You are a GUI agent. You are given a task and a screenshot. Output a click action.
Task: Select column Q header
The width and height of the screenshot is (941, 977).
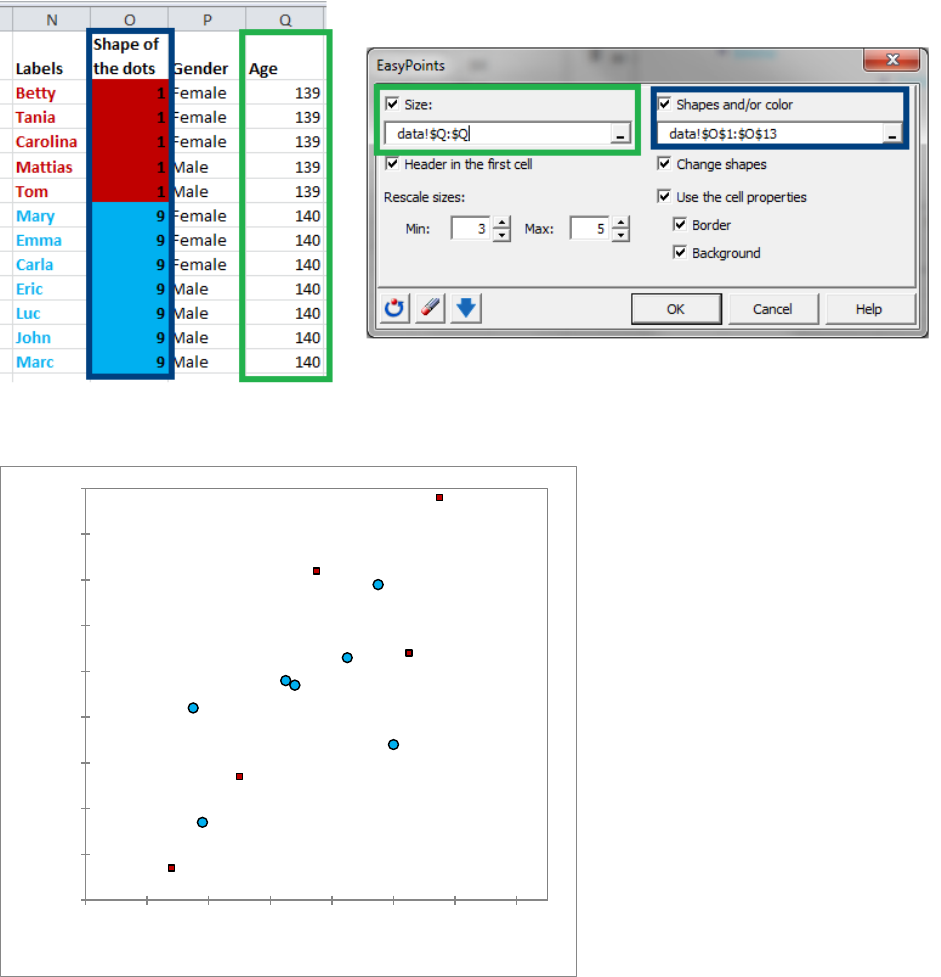click(x=285, y=20)
